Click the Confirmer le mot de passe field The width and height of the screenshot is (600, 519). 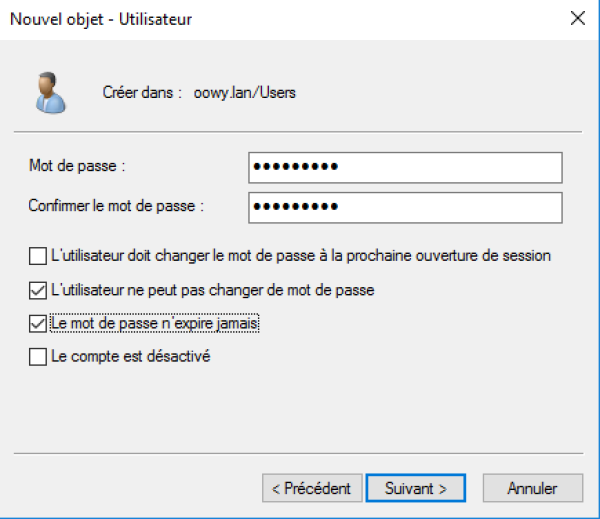pos(405,207)
